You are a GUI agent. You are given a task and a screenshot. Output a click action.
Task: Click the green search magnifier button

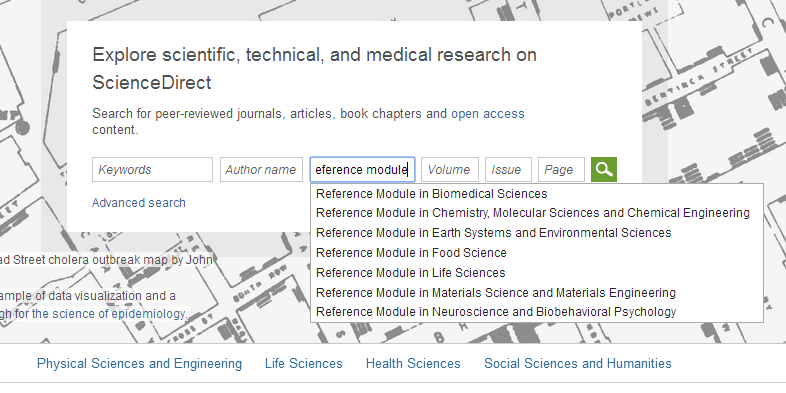(604, 169)
